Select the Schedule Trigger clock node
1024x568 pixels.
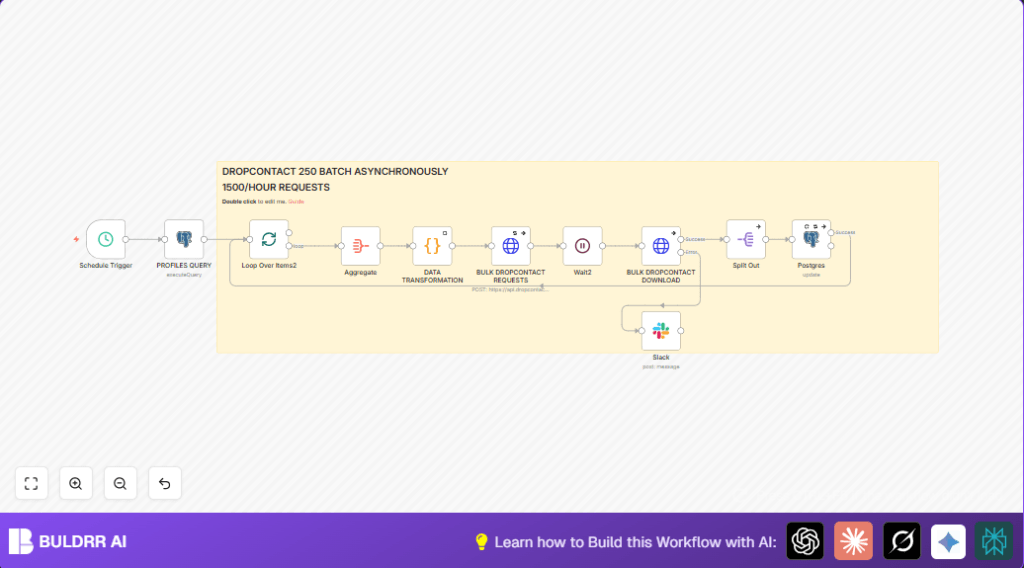click(106, 239)
